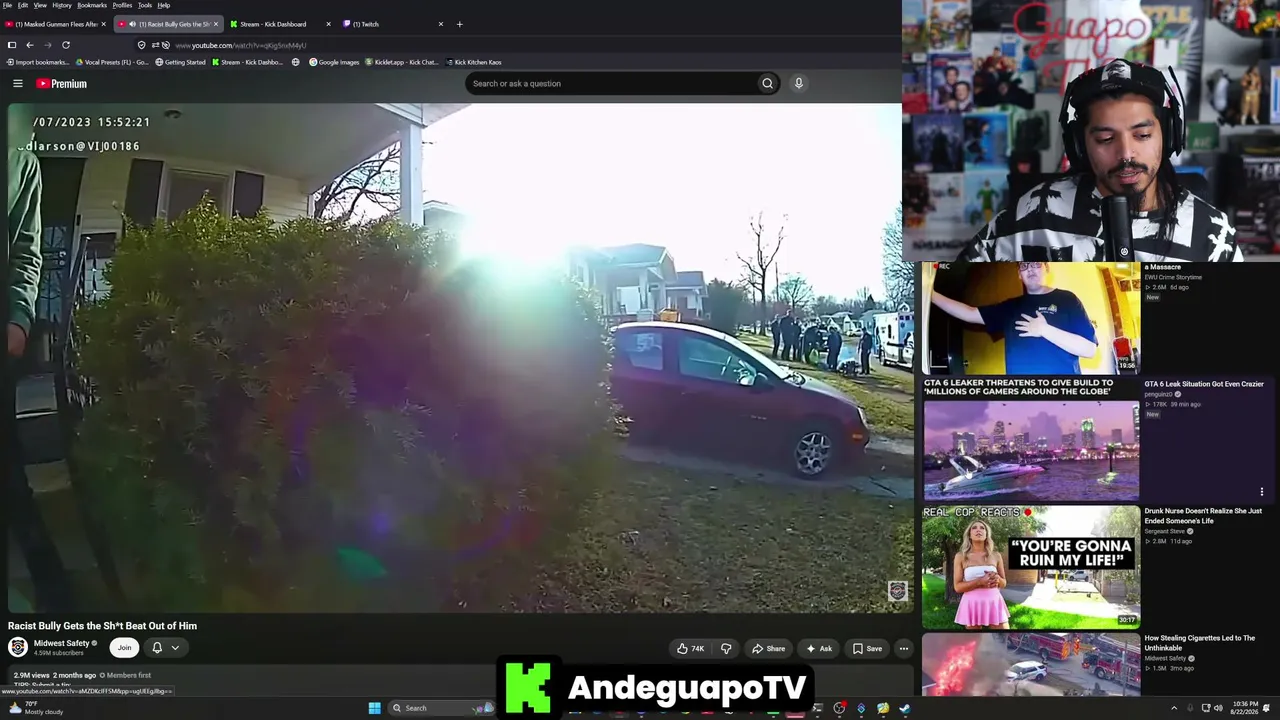The height and width of the screenshot is (720, 1280).
Task: Click the YouTube search magnifier button
Action: (767, 84)
